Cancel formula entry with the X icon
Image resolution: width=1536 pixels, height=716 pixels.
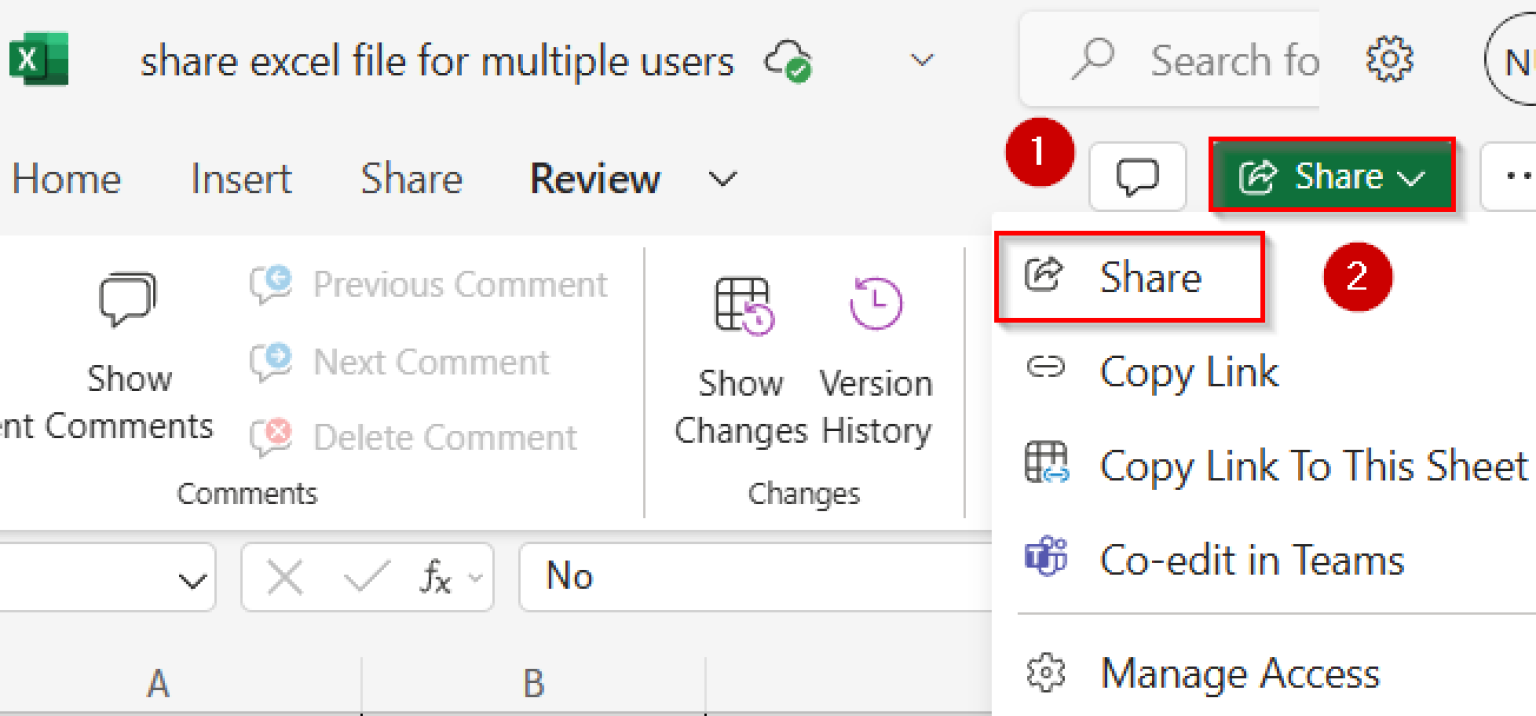(x=287, y=577)
